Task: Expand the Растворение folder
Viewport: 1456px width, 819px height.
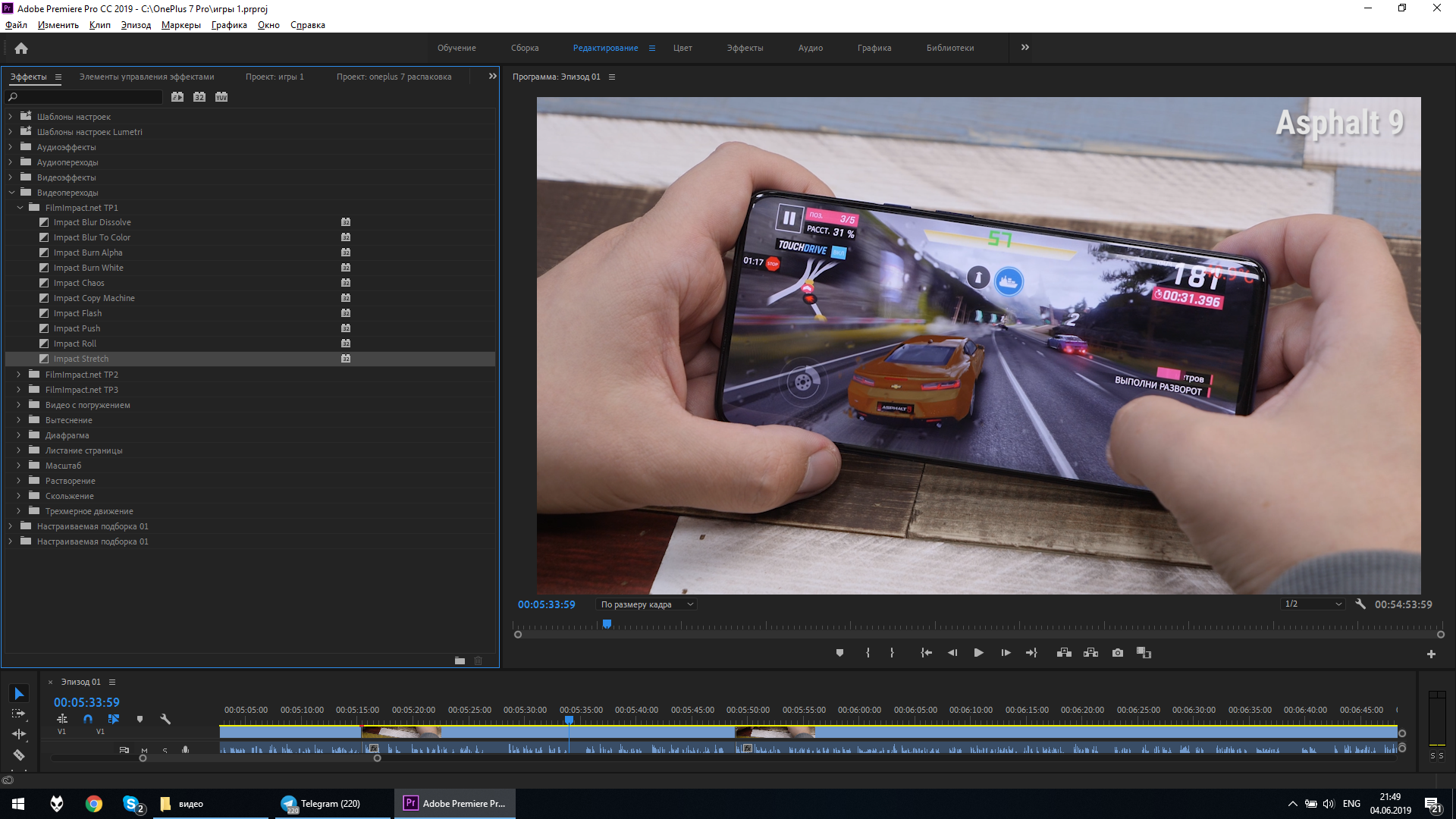Action: 19,481
